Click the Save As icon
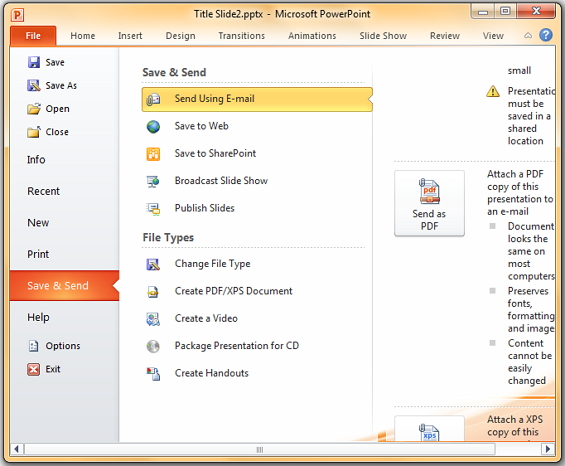The width and height of the screenshot is (565, 466). (34, 85)
